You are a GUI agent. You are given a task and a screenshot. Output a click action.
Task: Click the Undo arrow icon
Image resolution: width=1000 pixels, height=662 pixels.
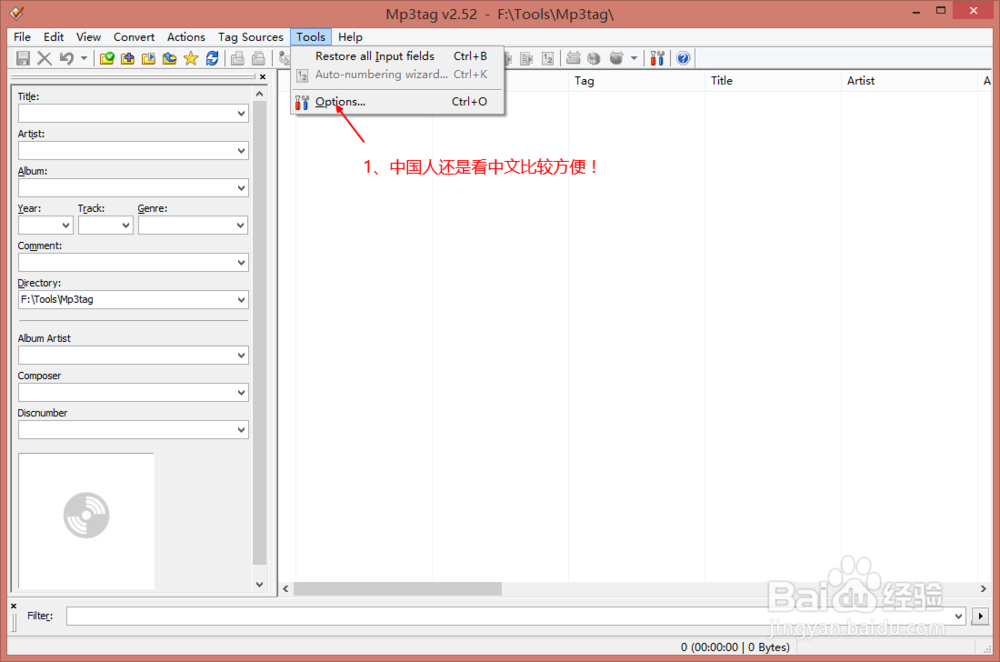click(66, 59)
